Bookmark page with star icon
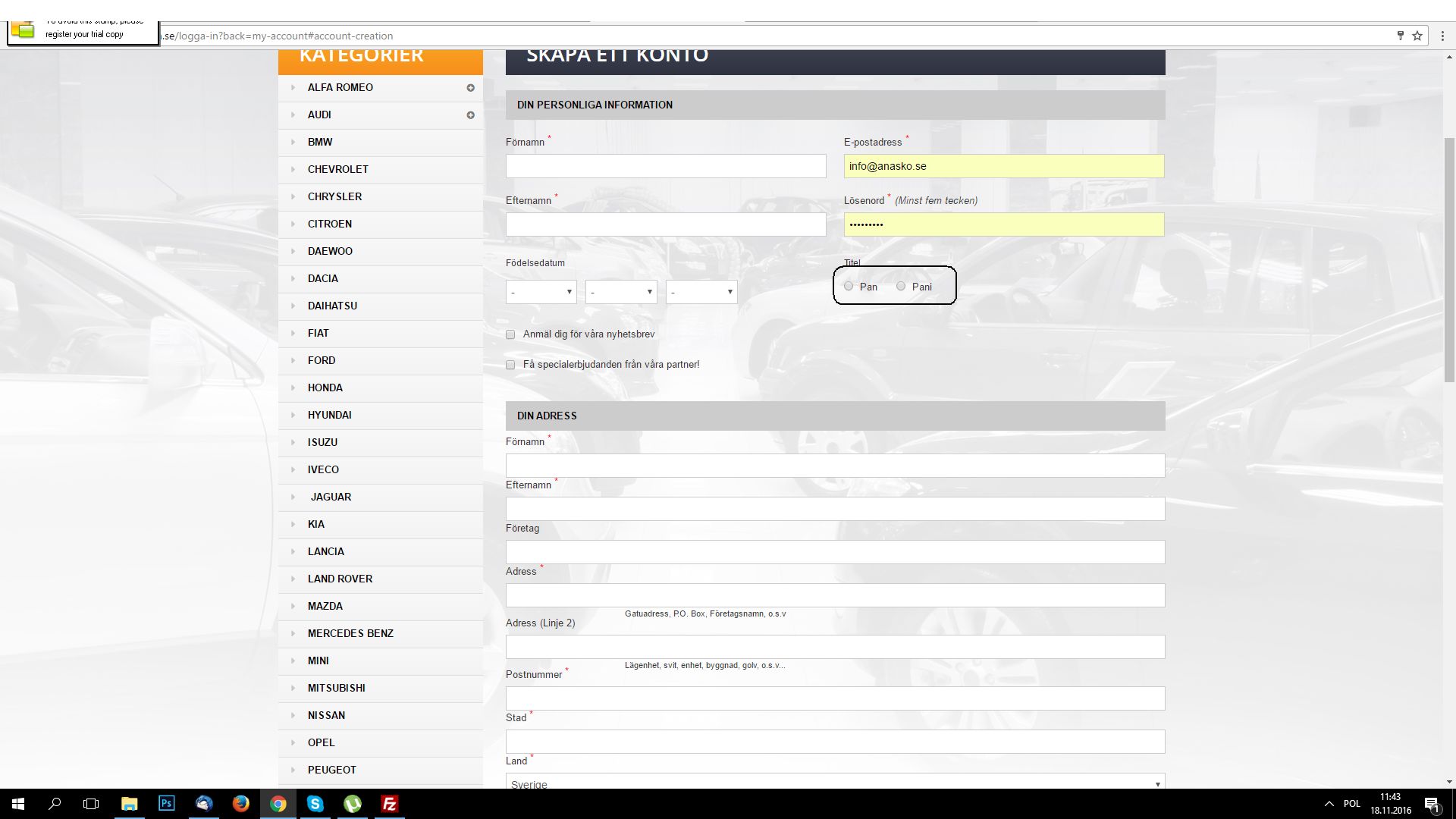This screenshot has height=819, width=1456. click(x=1417, y=36)
